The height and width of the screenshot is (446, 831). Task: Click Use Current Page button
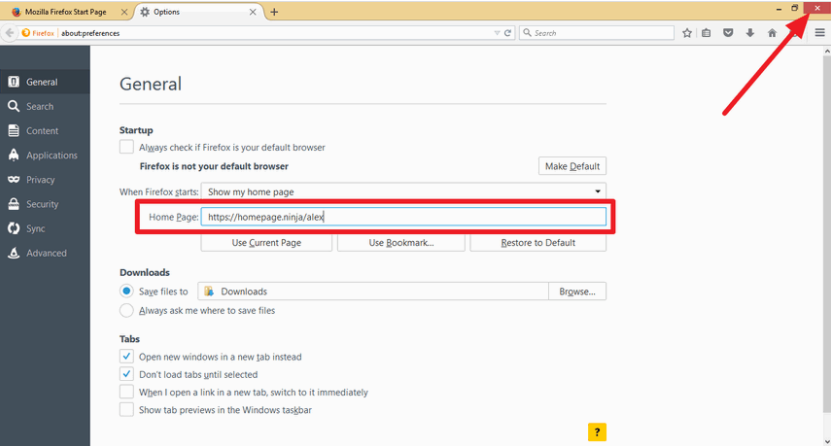[x=266, y=243]
